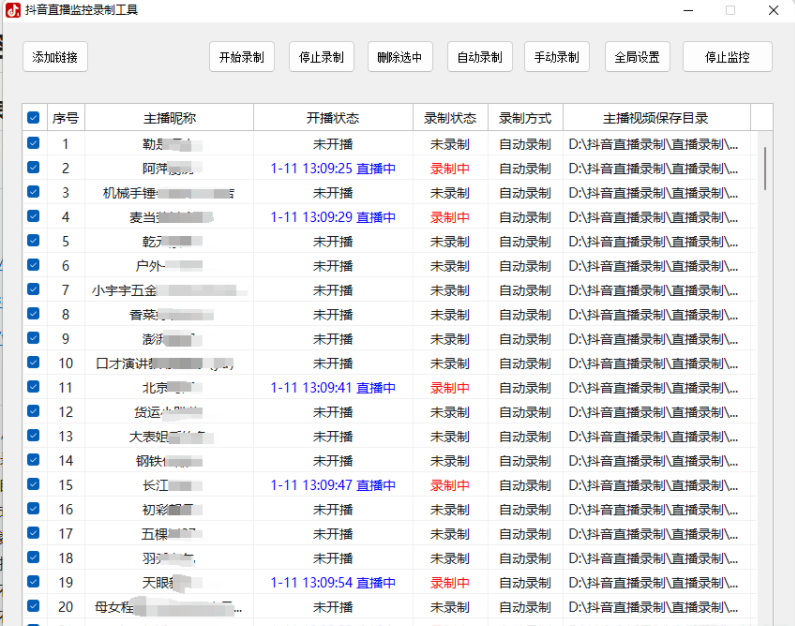Screen dimensions: 795x626
Task: Click the 开播状态 column header
Action: point(333,118)
